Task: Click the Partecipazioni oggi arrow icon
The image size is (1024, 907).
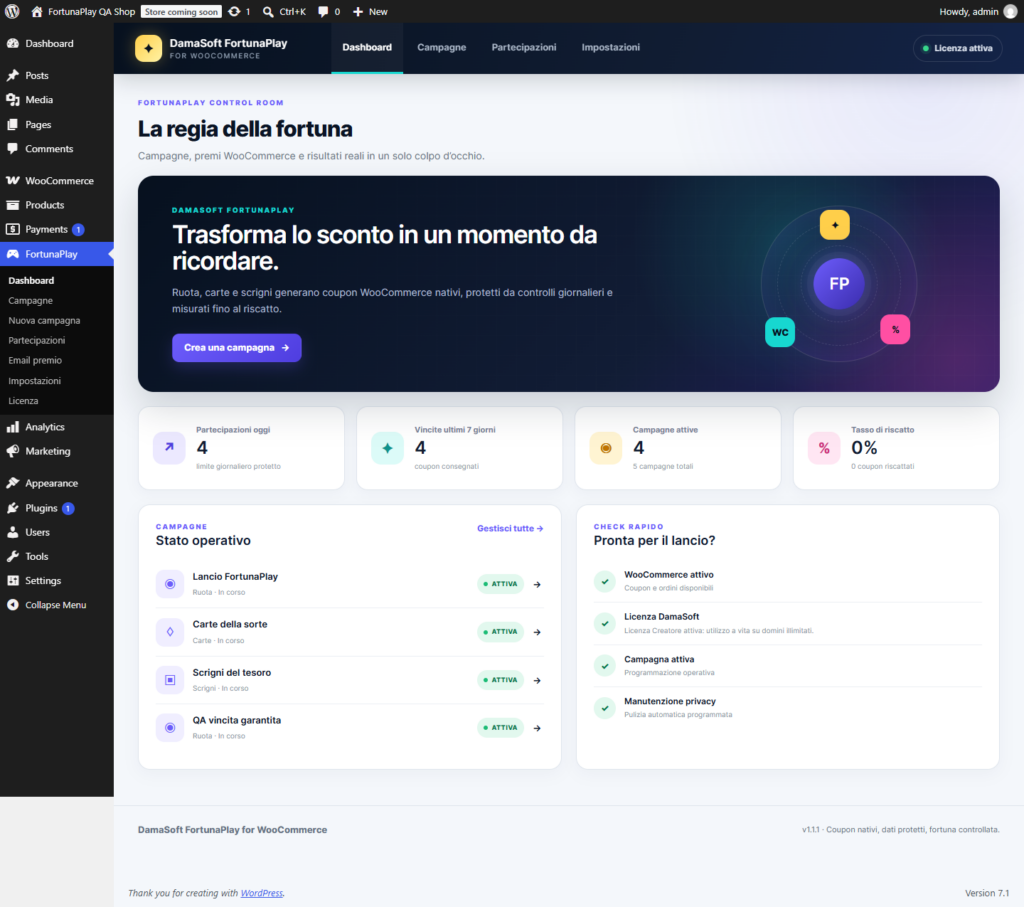Action: (169, 448)
